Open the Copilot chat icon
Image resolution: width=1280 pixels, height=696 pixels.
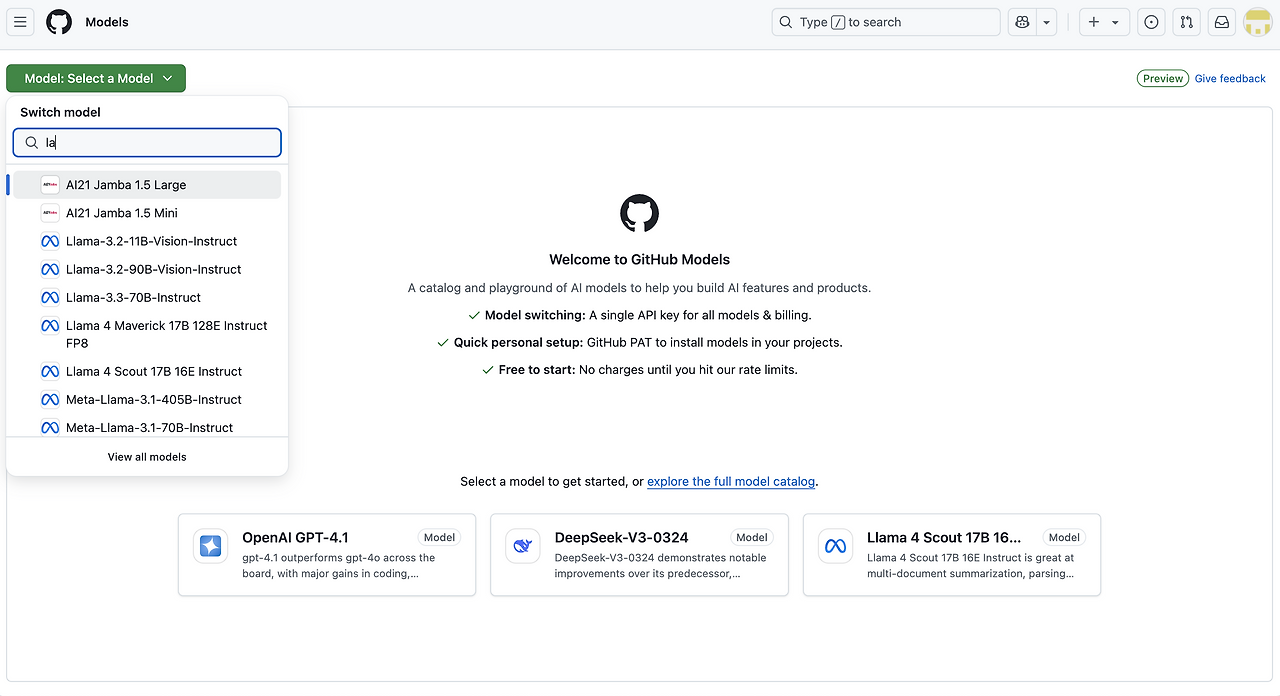tap(1022, 22)
